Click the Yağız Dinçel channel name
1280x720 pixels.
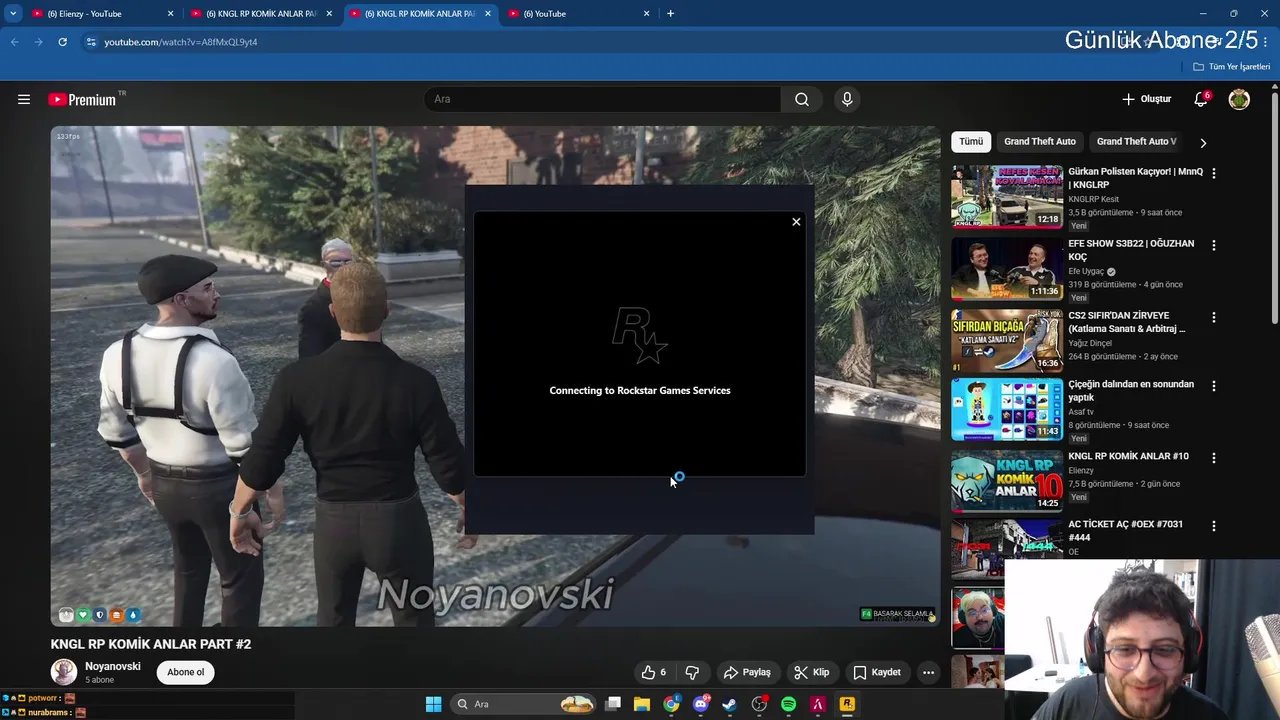point(1090,343)
